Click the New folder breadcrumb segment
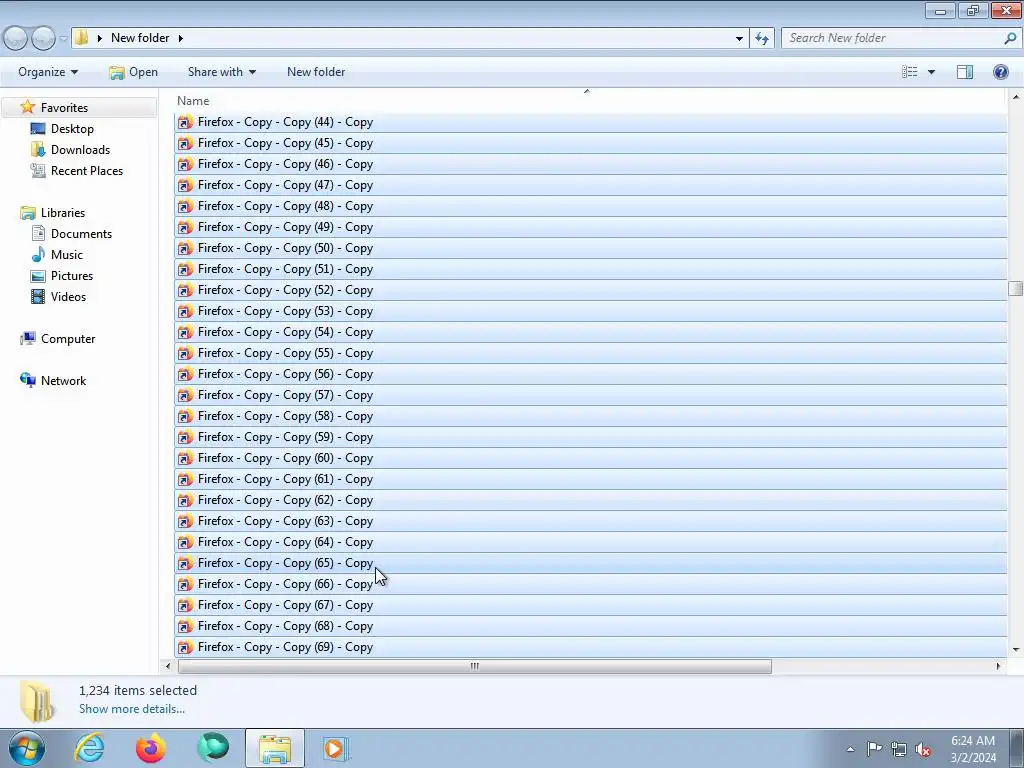 140,38
